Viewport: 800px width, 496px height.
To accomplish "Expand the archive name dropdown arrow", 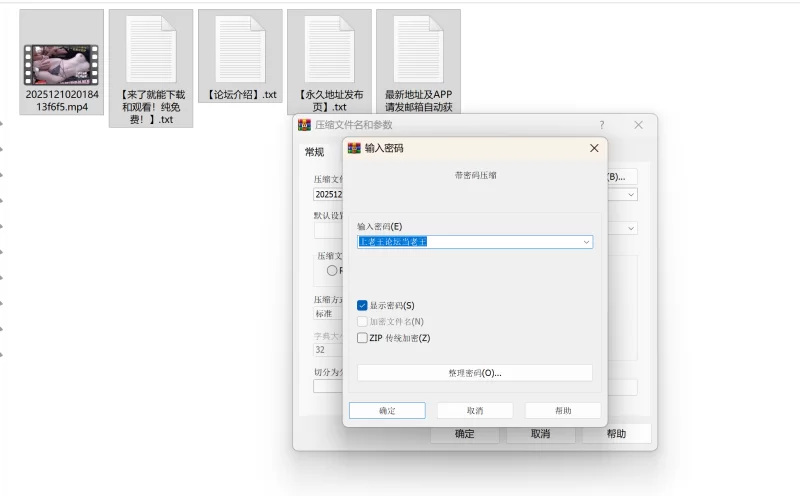I will point(631,195).
